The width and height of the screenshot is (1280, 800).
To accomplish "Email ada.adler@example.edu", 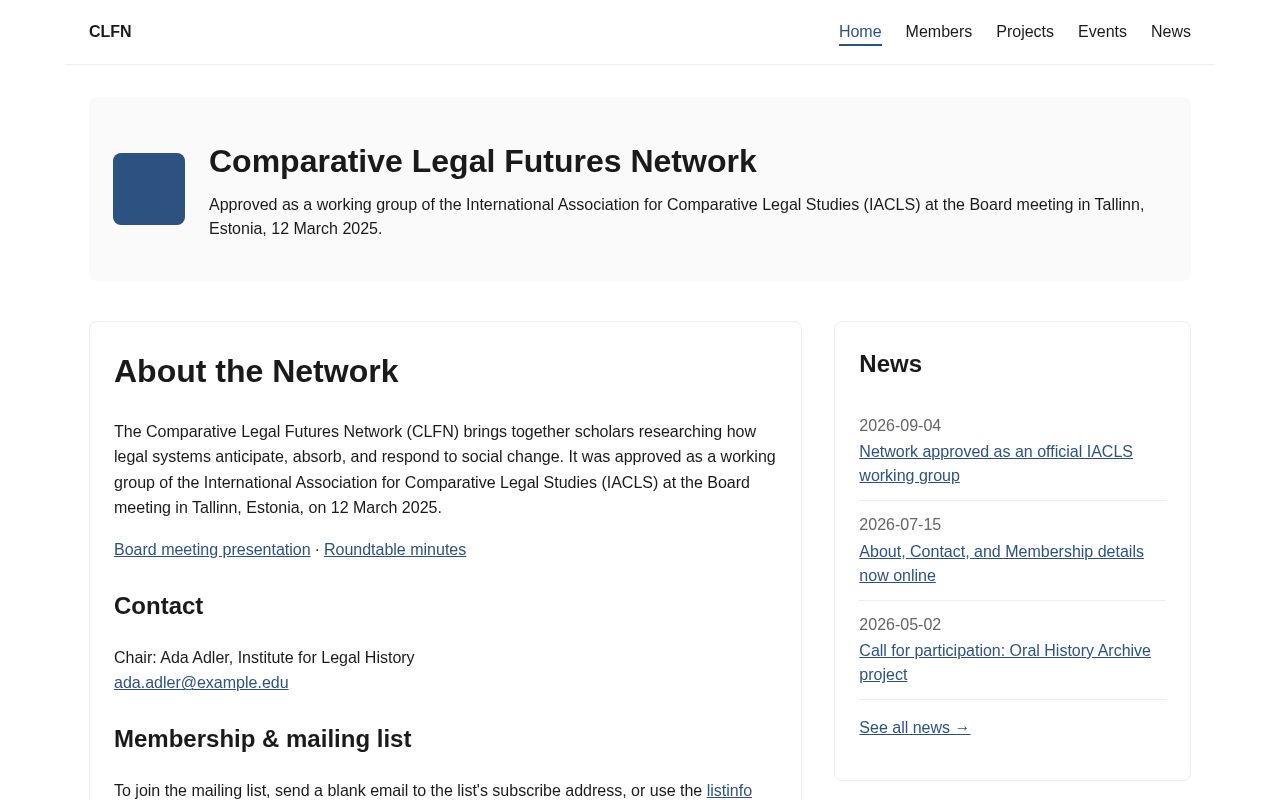I will (201, 683).
